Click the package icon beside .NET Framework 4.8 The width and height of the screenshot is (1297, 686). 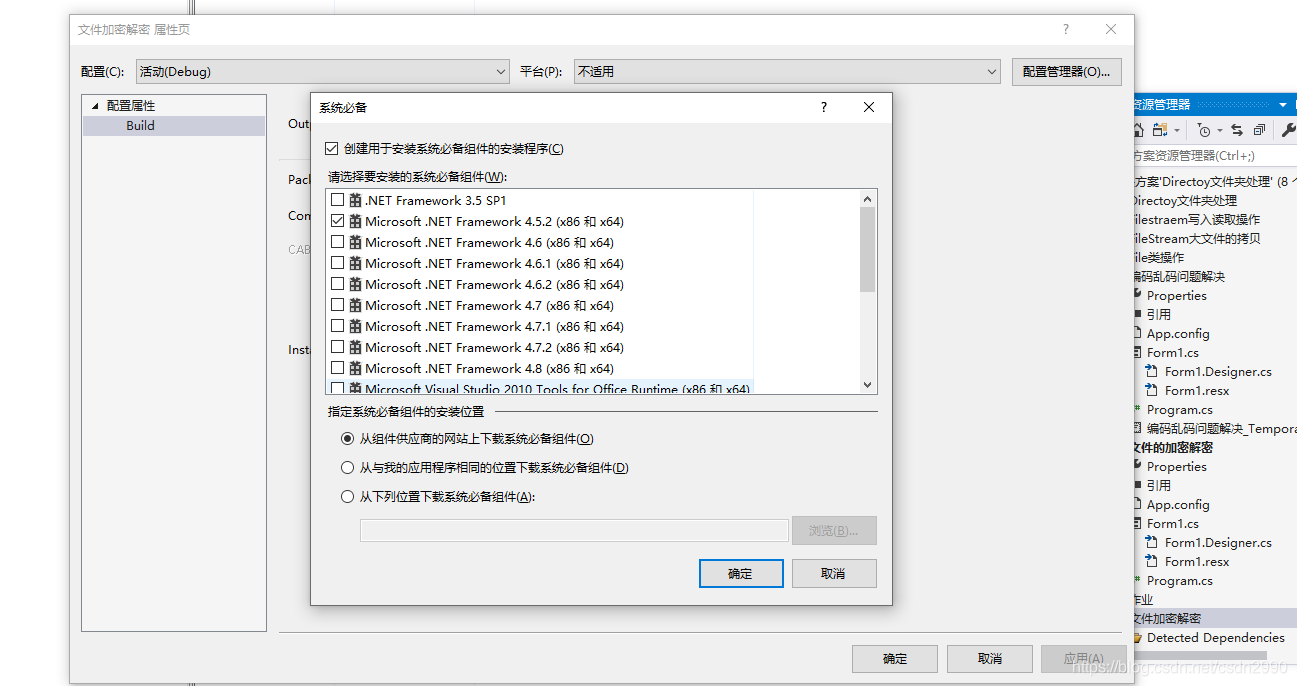click(x=355, y=368)
